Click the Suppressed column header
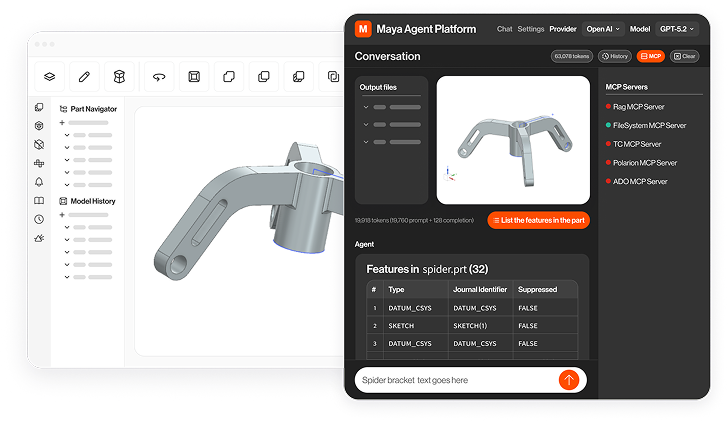Image resolution: width=728 pixels, height=422 pixels. [537, 290]
